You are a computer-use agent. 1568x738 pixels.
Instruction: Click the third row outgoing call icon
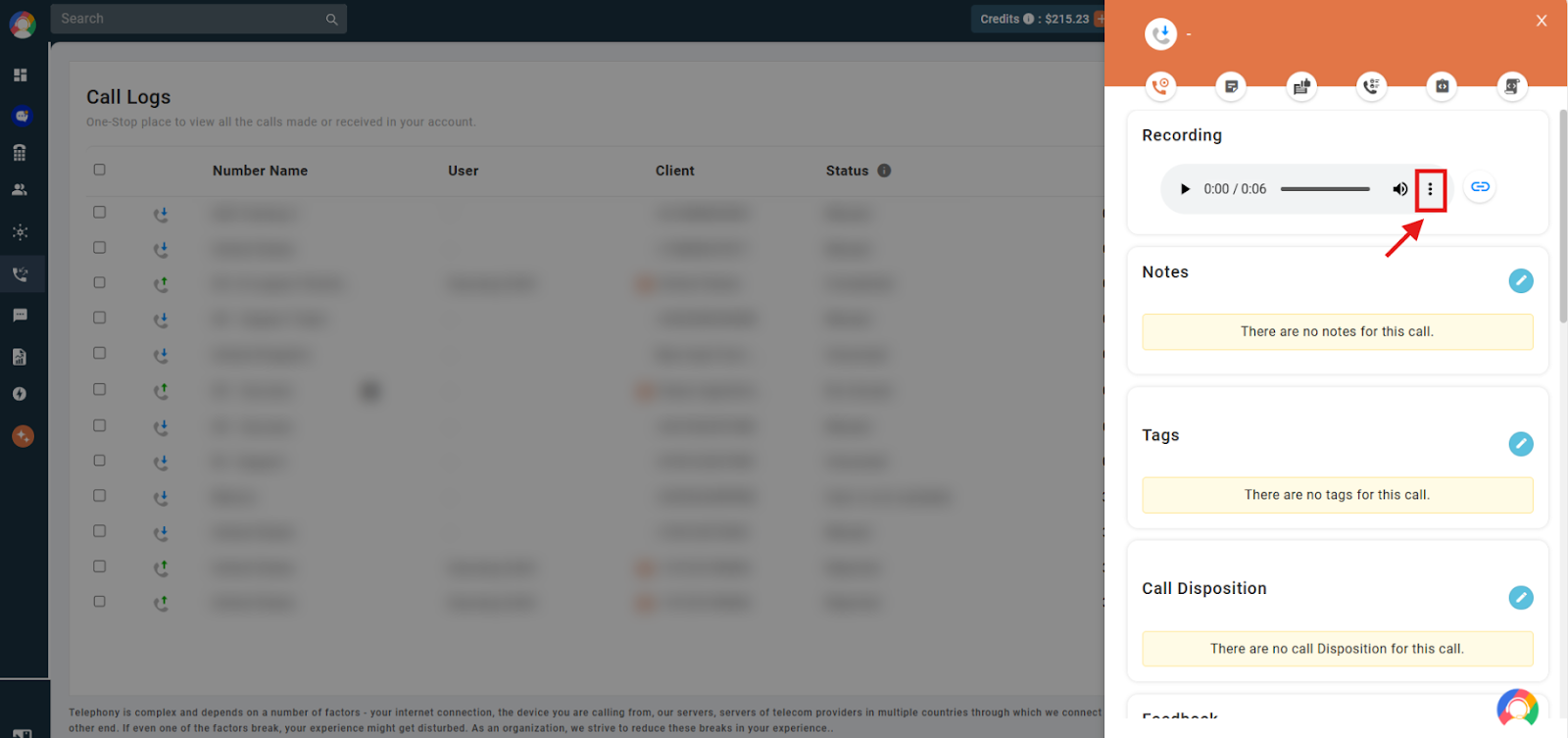click(x=161, y=284)
